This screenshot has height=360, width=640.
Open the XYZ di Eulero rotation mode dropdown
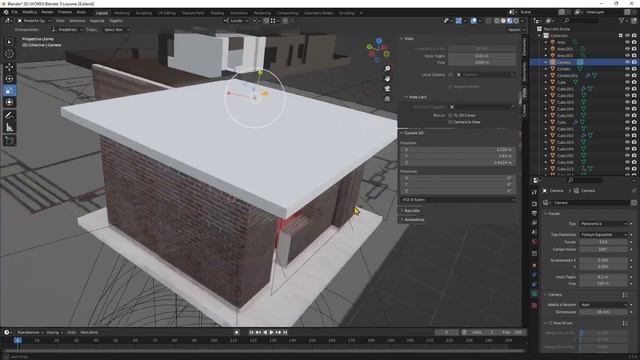[458, 200]
